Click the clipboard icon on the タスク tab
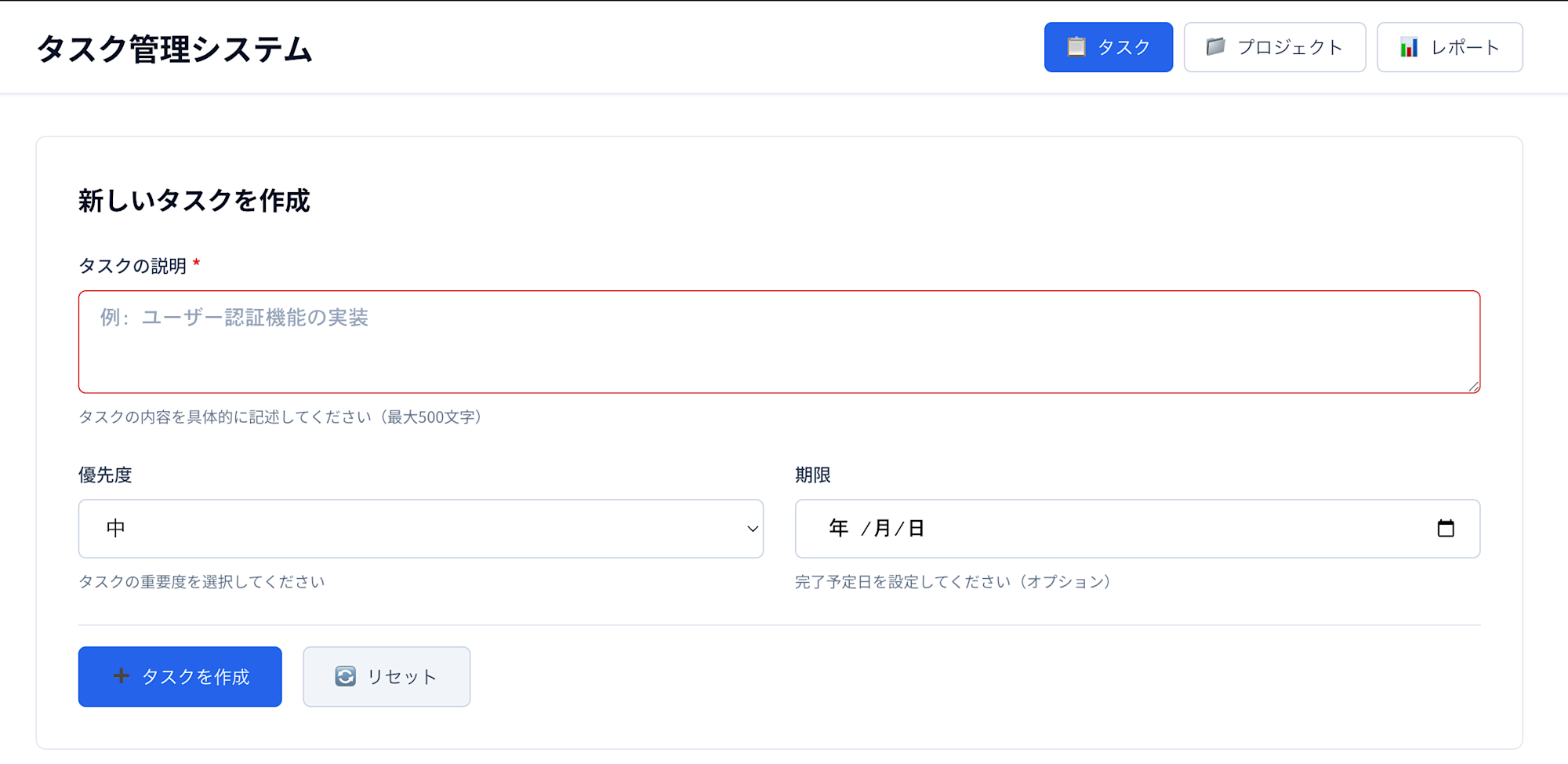The image size is (1568, 764). pyautogui.click(x=1077, y=47)
